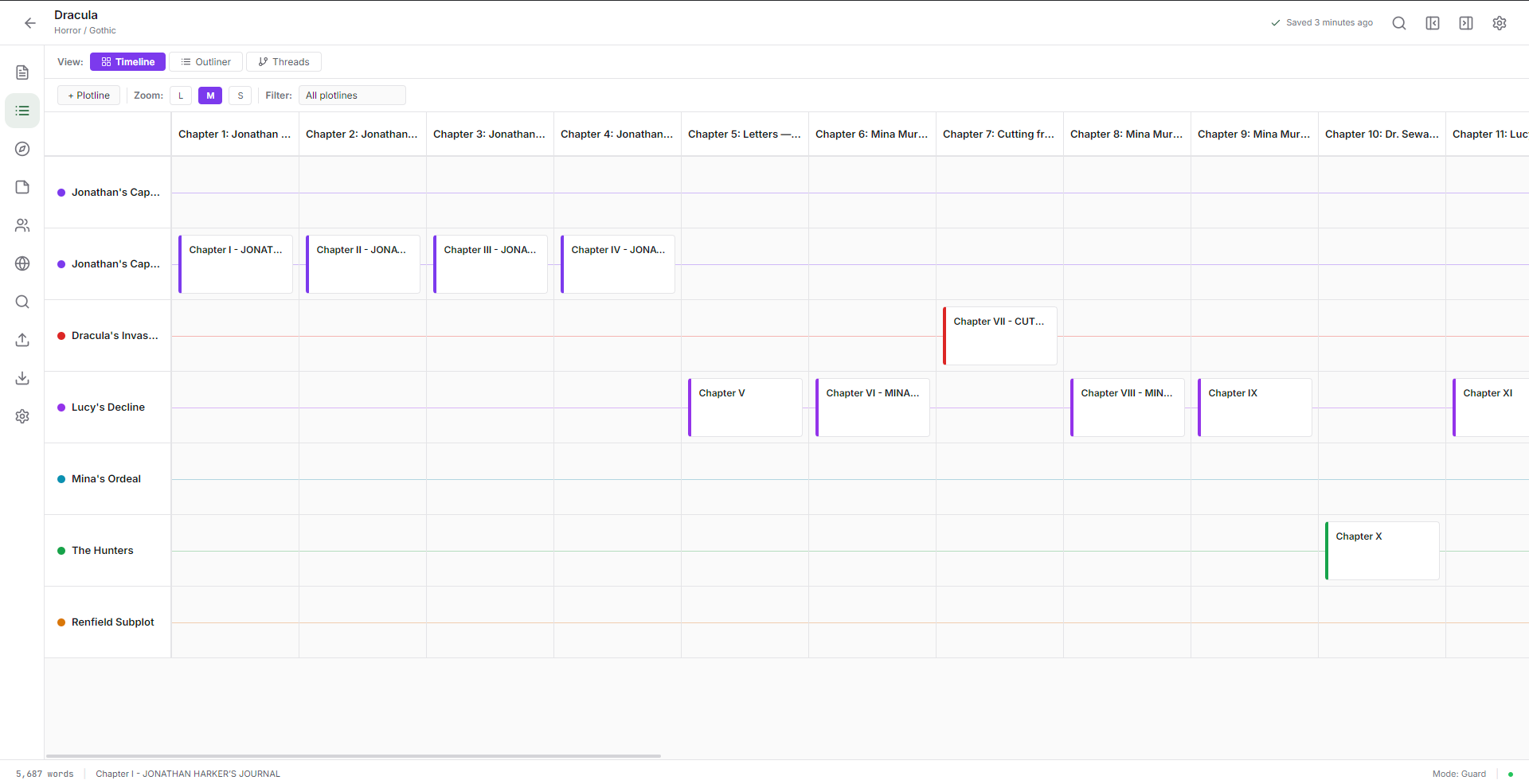This screenshot has height=784, width=1529.
Task: Click the blue dot for Mina's Ordeal plotline
Action: point(61,479)
